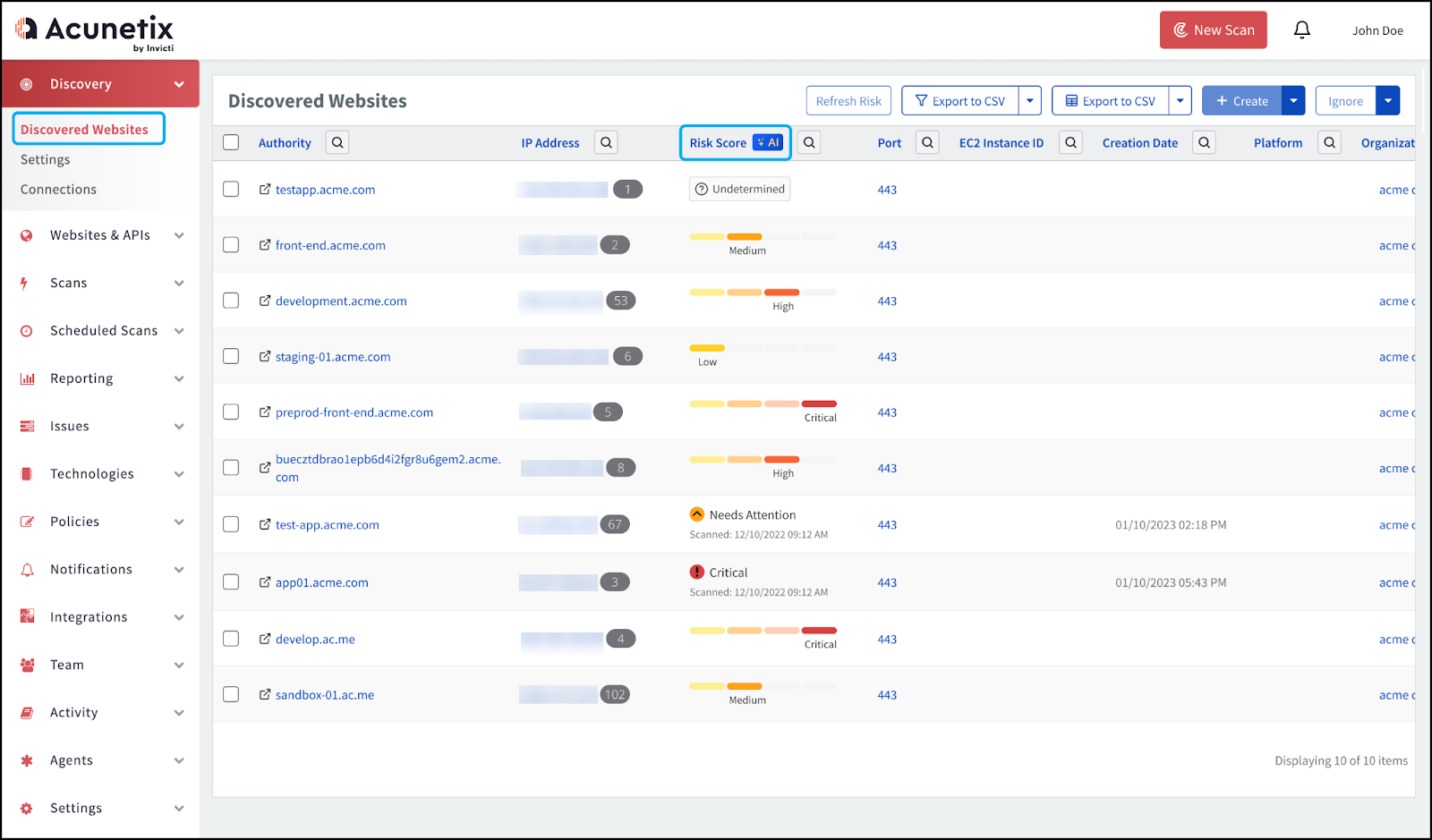Viewport: 1432px width, 840px height.
Task: Click the Websites & APIs globe icon
Action: point(27,235)
